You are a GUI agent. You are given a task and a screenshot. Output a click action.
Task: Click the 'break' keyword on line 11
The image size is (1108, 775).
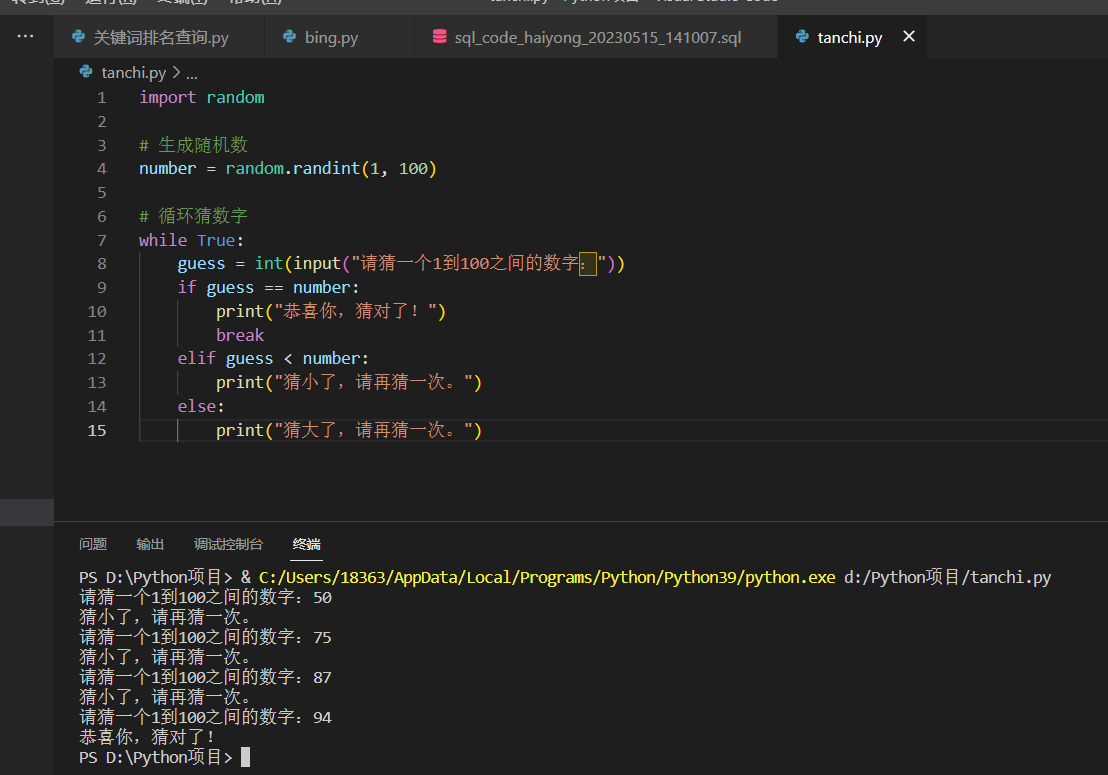click(240, 335)
